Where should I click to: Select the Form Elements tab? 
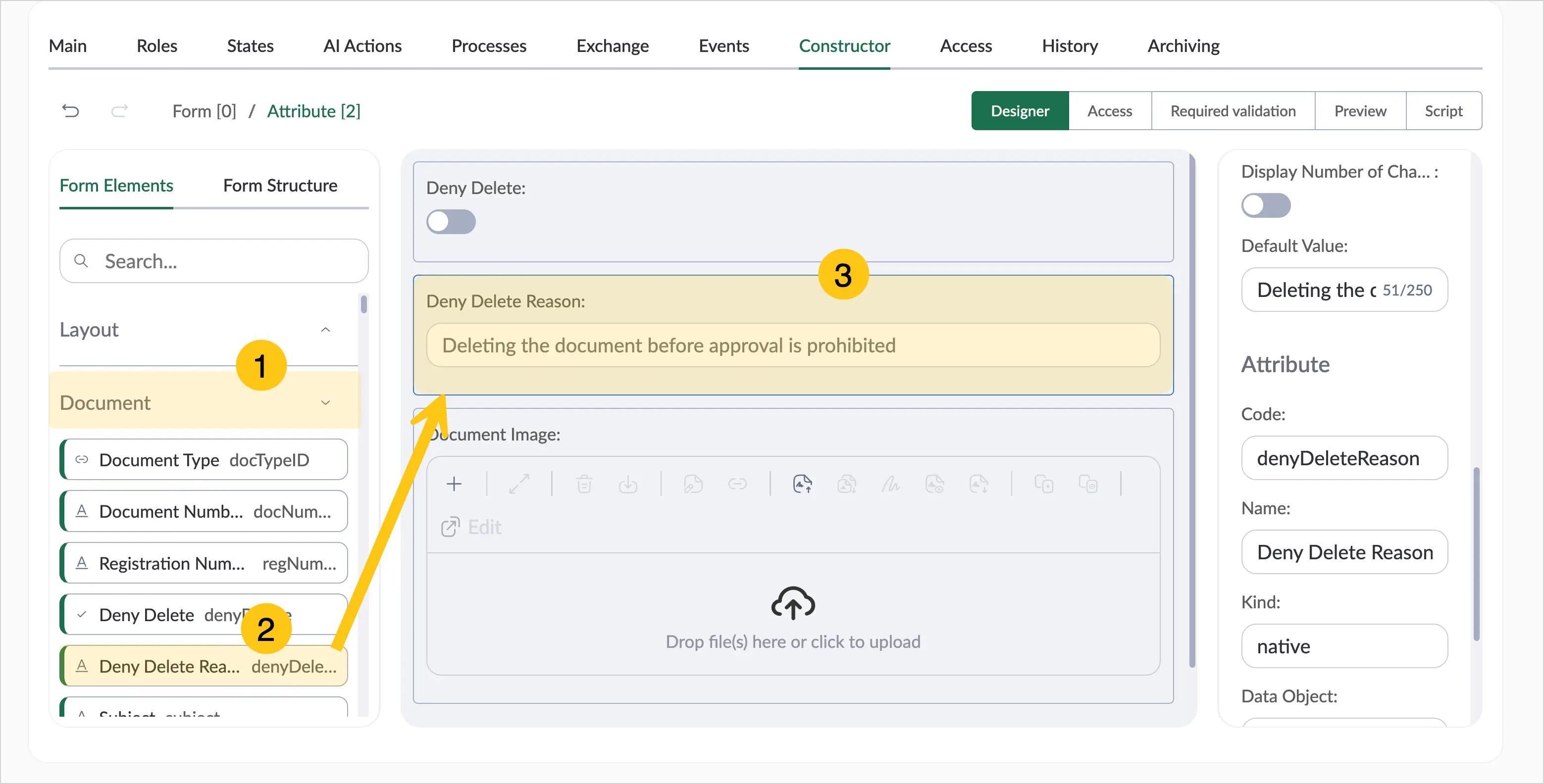coord(116,186)
